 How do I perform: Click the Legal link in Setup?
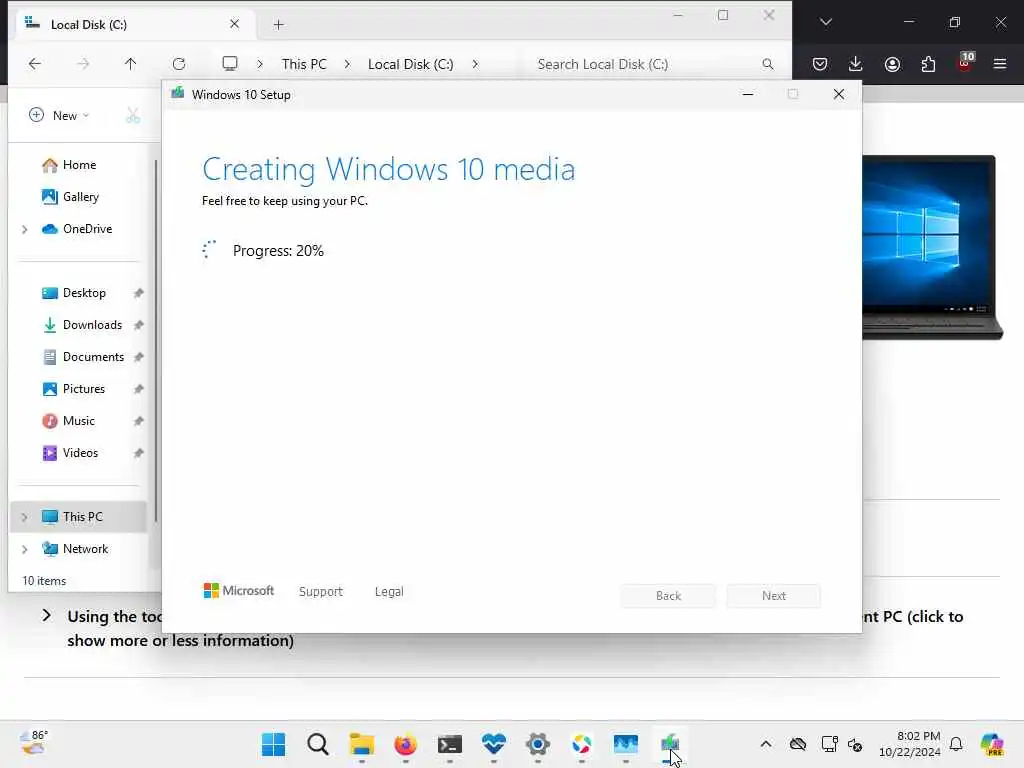click(x=389, y=592)
